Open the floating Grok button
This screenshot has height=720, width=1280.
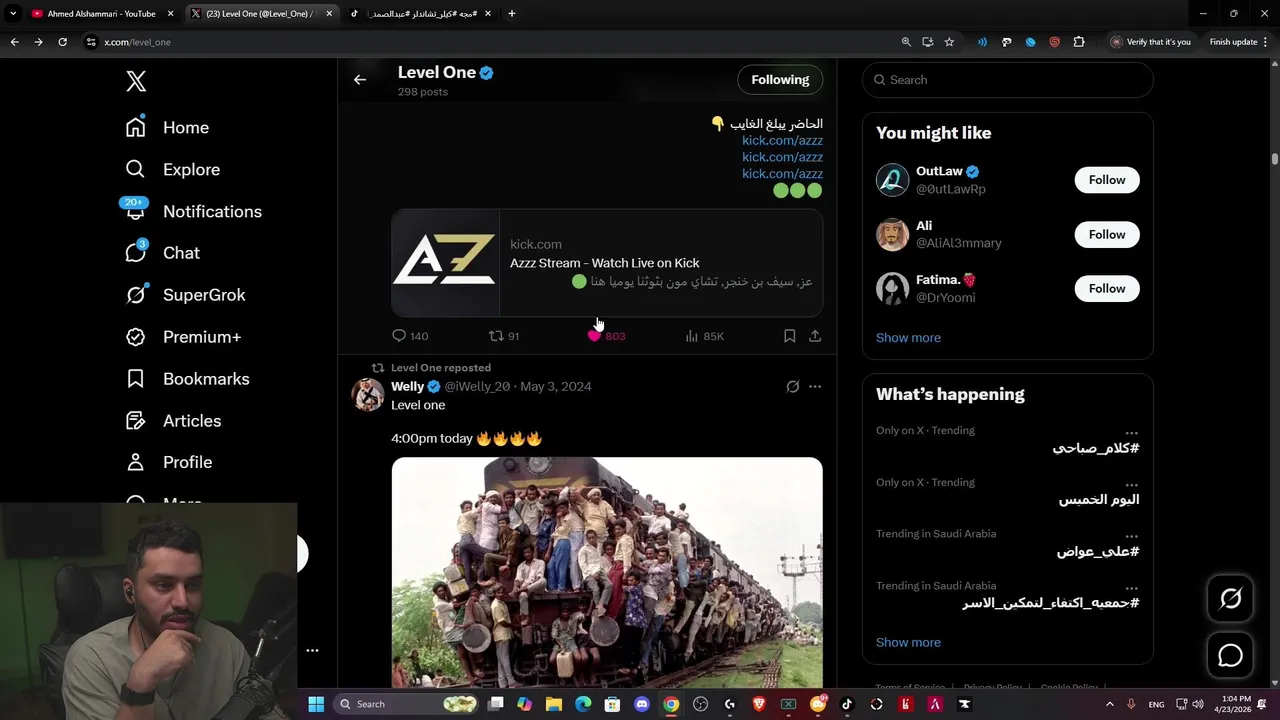coord(1230,599)
